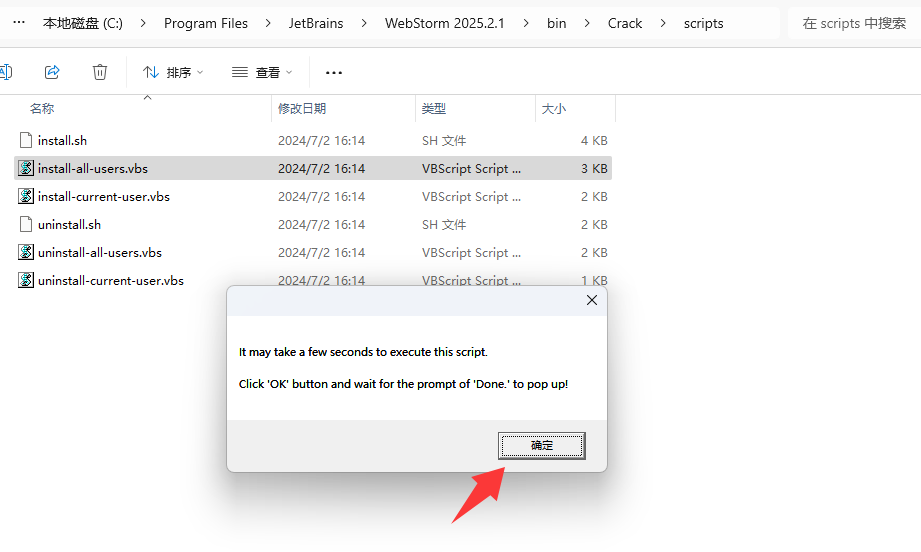Image resolution: width=921 pixels, height=552 pixels.
Task: Click the scripts breadcrumb segment
Action: 704,23
